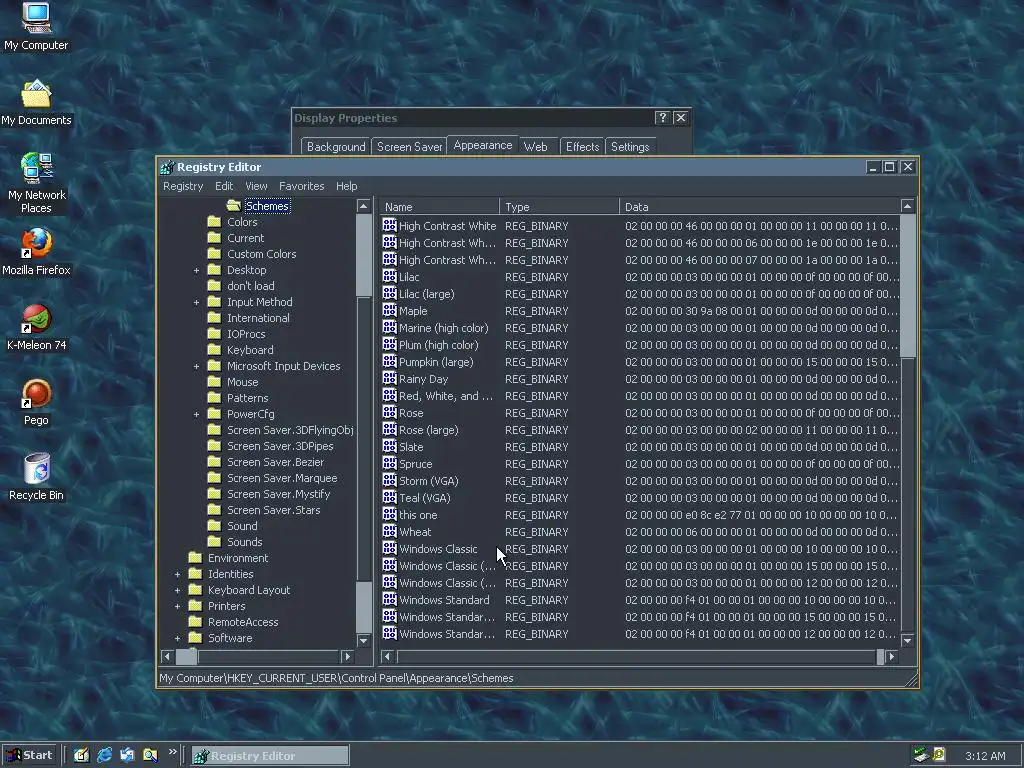Expand the Printers registry key
The width and height of the screenshot is (1024, 768).
(178, 606)
